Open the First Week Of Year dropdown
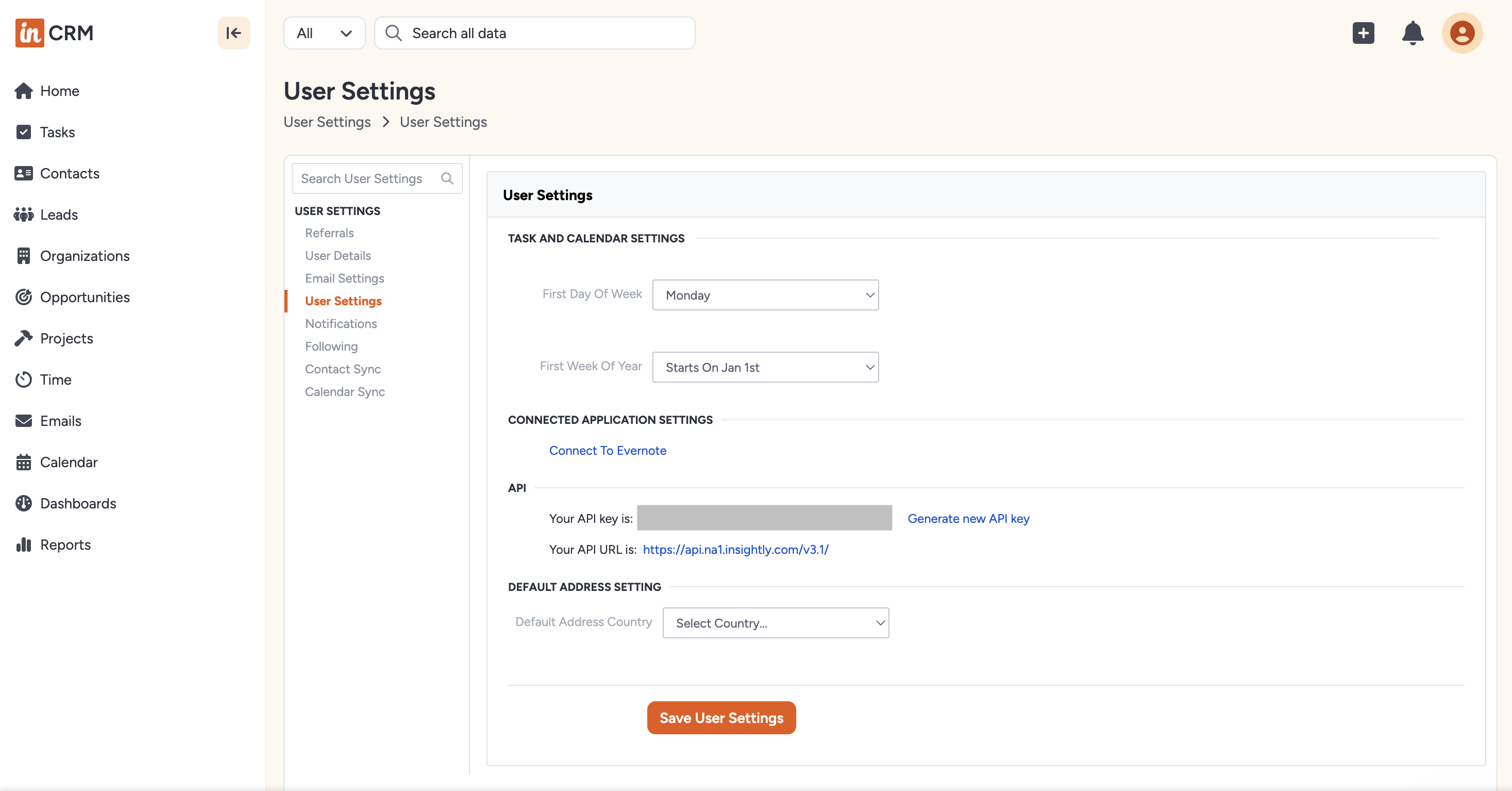The width and height of the screenshot is (1512, 791). click(765, 367)
